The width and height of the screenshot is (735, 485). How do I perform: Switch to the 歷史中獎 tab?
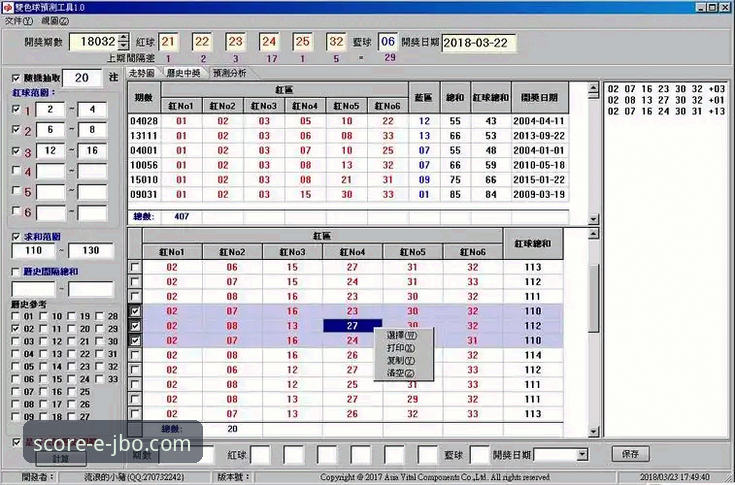tap(184, 73)
